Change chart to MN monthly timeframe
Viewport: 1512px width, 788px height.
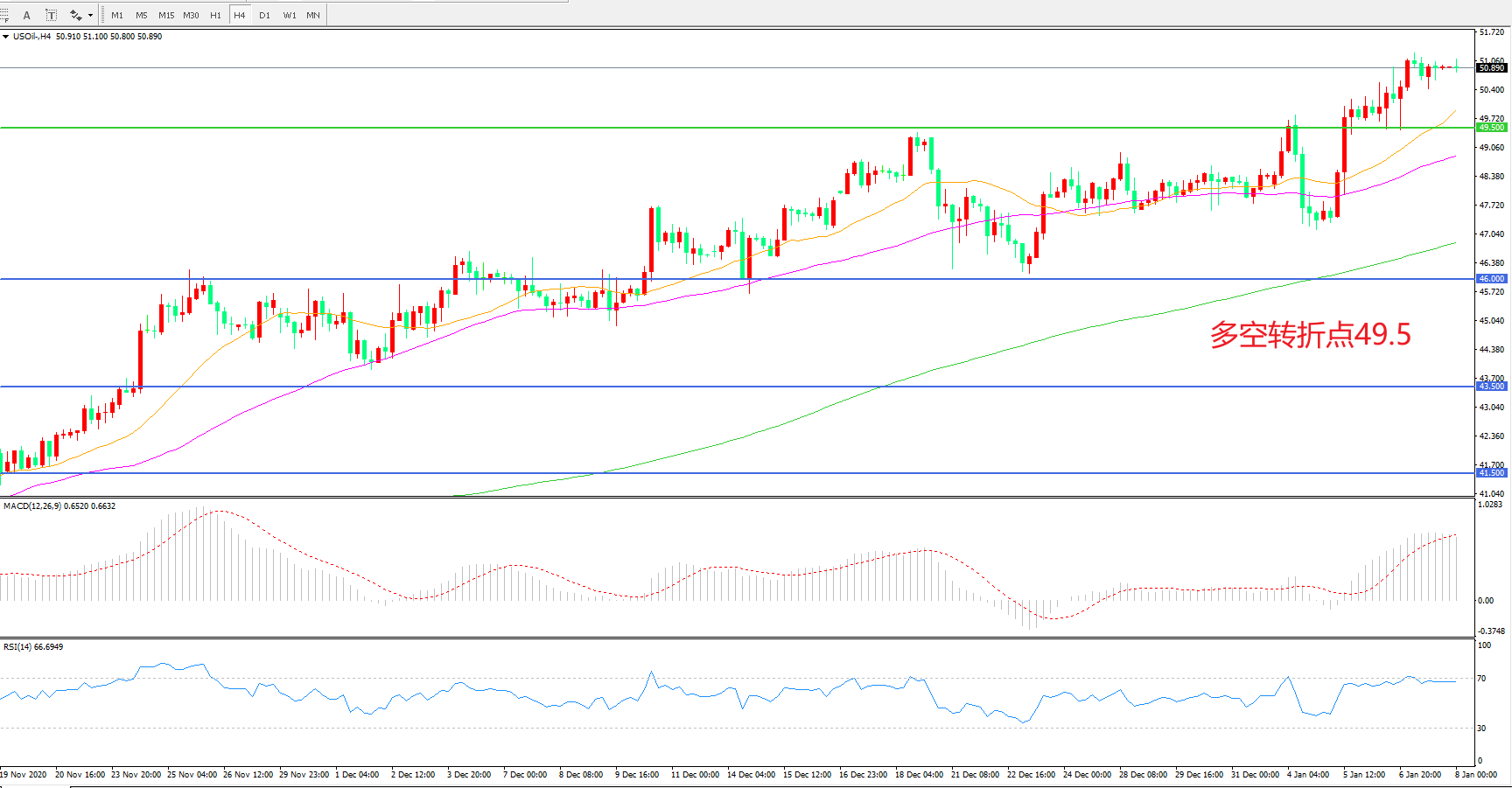pos(313,15)
